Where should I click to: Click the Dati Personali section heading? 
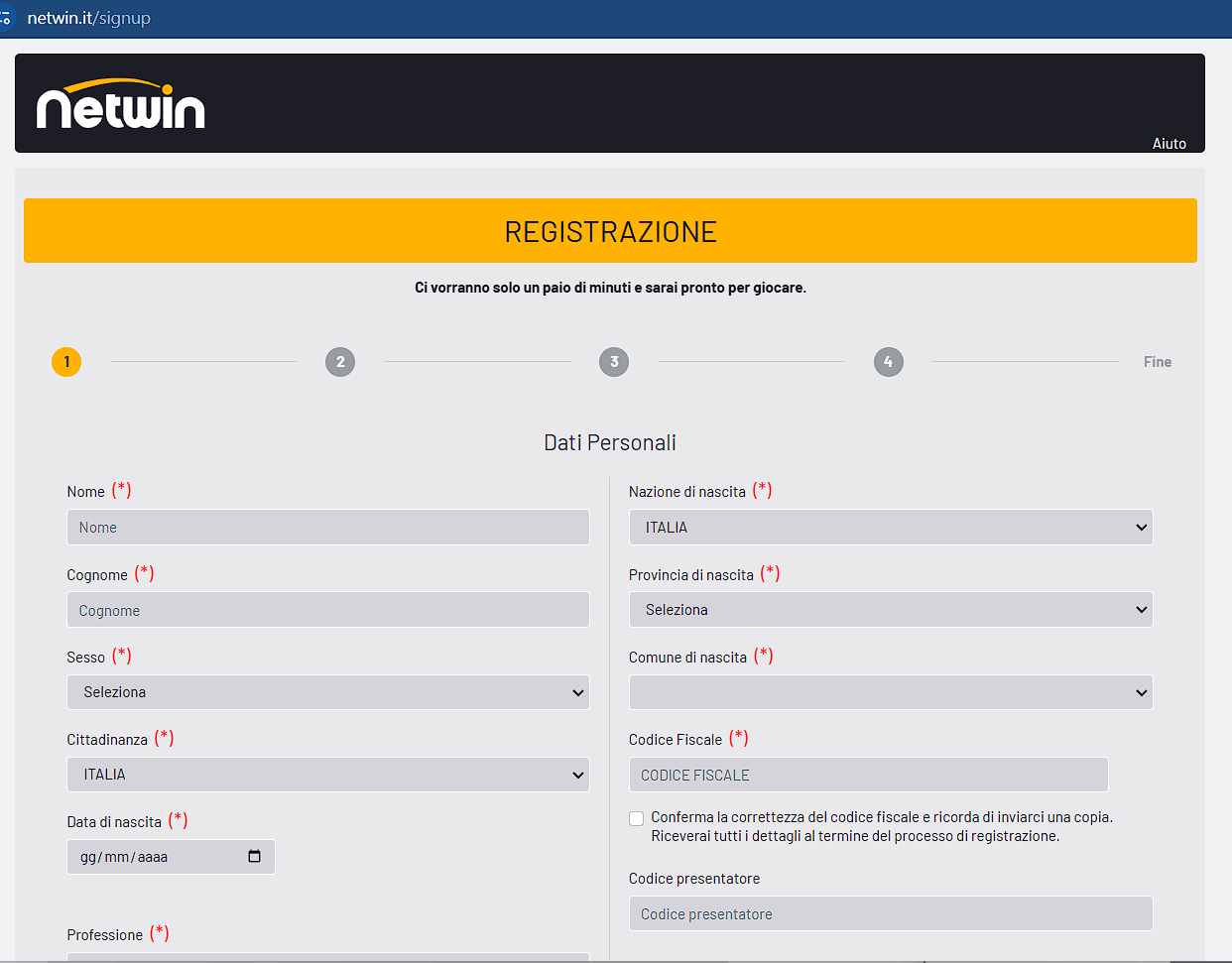click(x=610, y=442)
